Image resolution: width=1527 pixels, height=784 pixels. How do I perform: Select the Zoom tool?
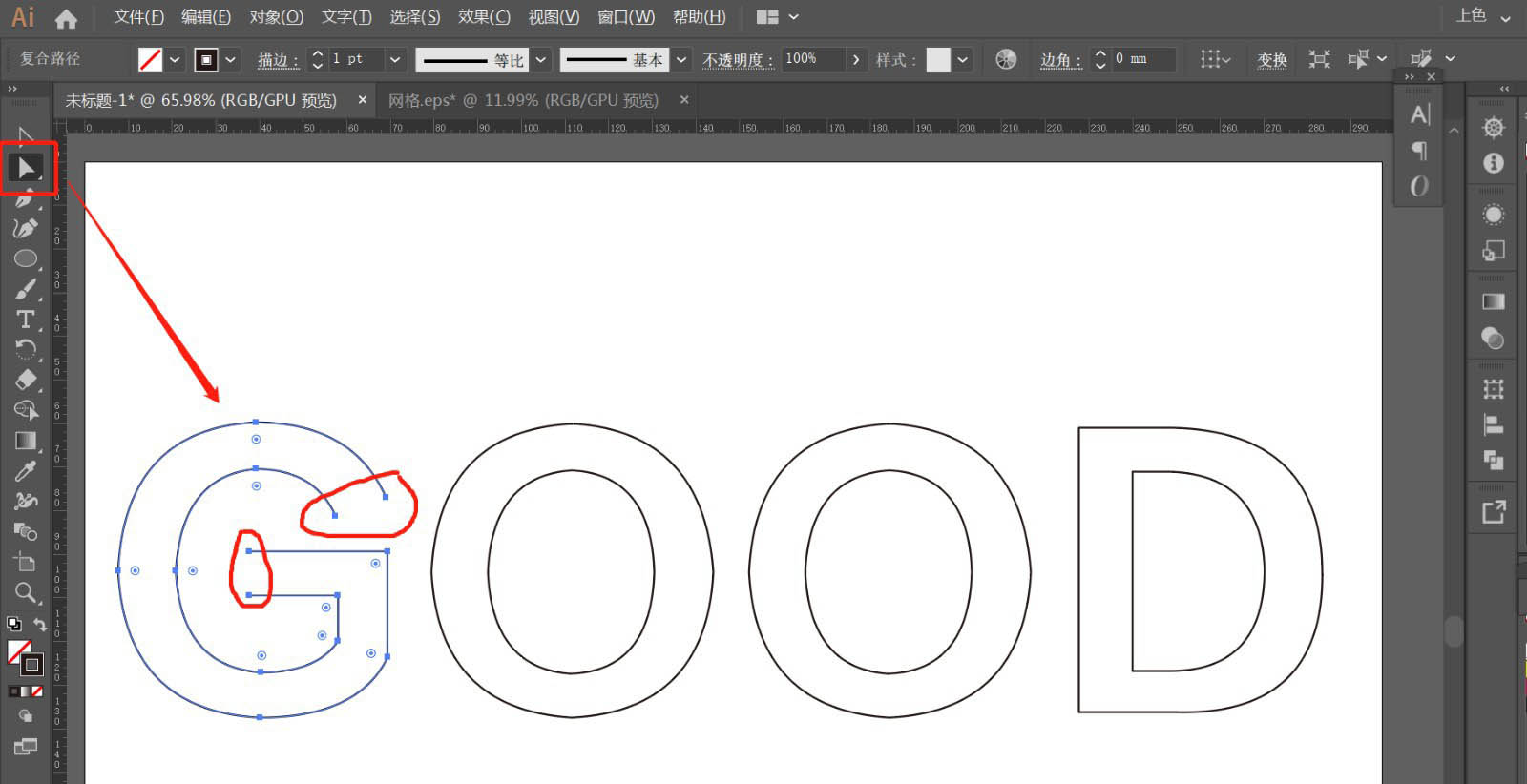click(26, 592)
